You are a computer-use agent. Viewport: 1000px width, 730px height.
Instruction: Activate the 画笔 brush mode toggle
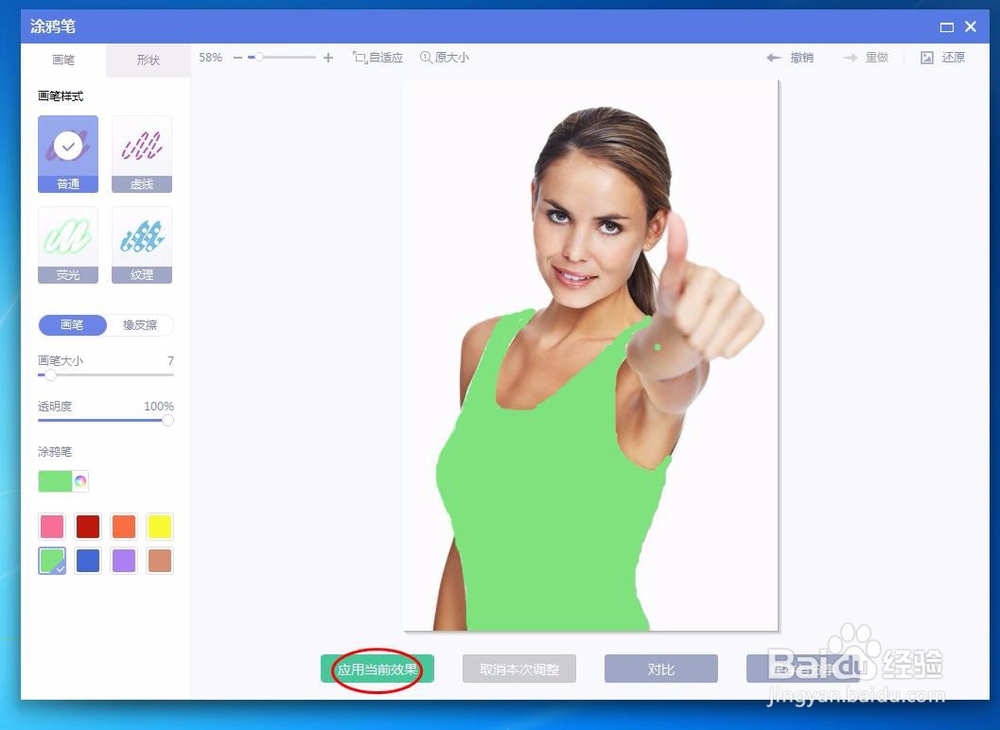click(x=72, y=325)
